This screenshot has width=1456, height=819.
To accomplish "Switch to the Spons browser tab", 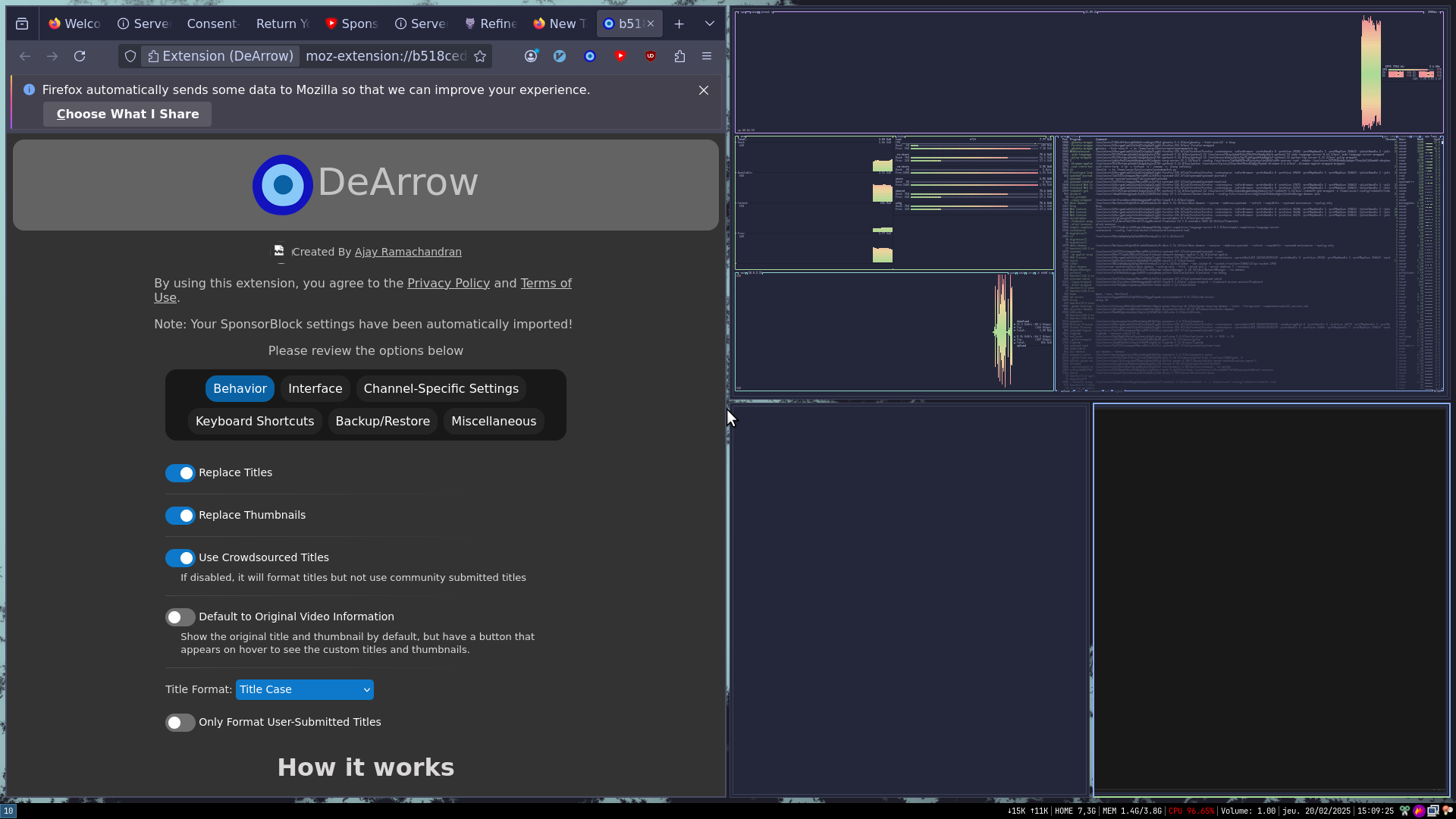I will click(352, 24).
